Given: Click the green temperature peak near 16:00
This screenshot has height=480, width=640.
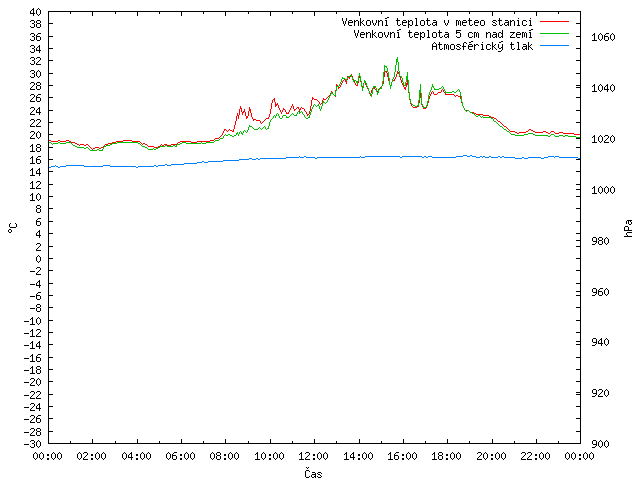Looking at the screenshot, I should [x=397, y=58].
